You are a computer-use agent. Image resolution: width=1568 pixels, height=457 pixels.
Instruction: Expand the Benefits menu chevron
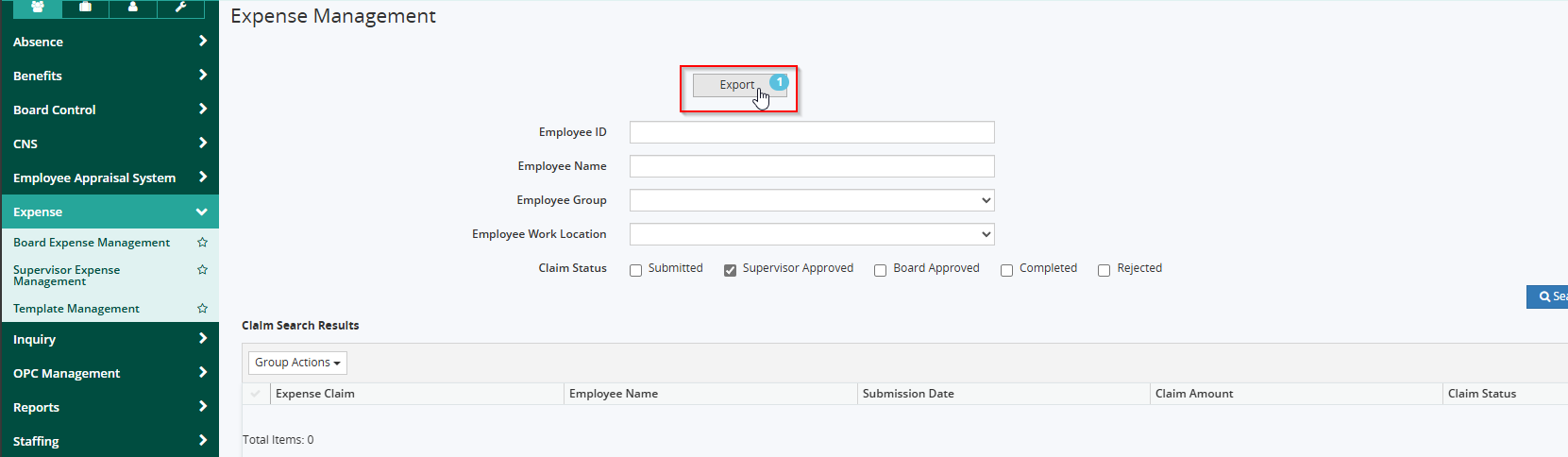tap(202, 75)
